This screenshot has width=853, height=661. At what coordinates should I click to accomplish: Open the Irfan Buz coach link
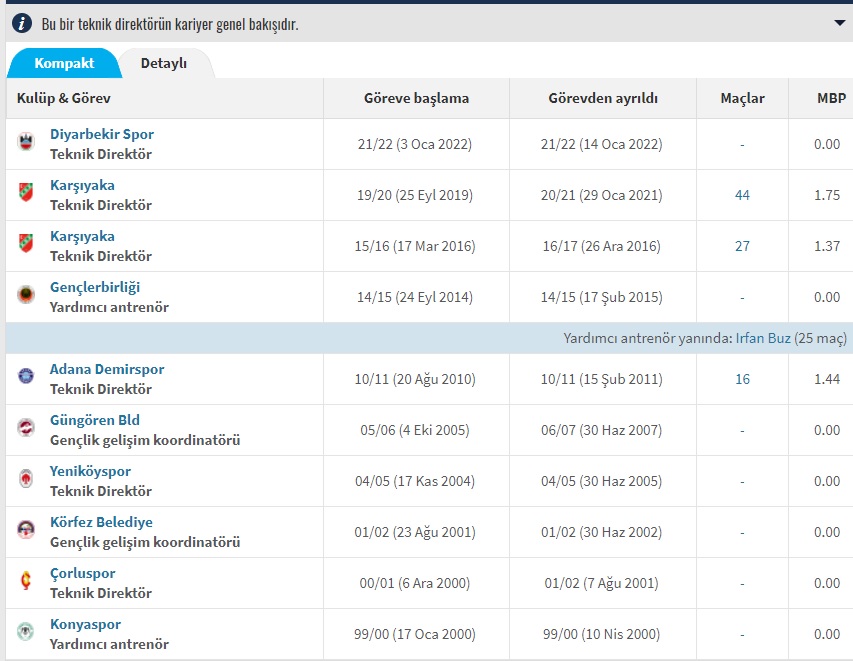763,339
